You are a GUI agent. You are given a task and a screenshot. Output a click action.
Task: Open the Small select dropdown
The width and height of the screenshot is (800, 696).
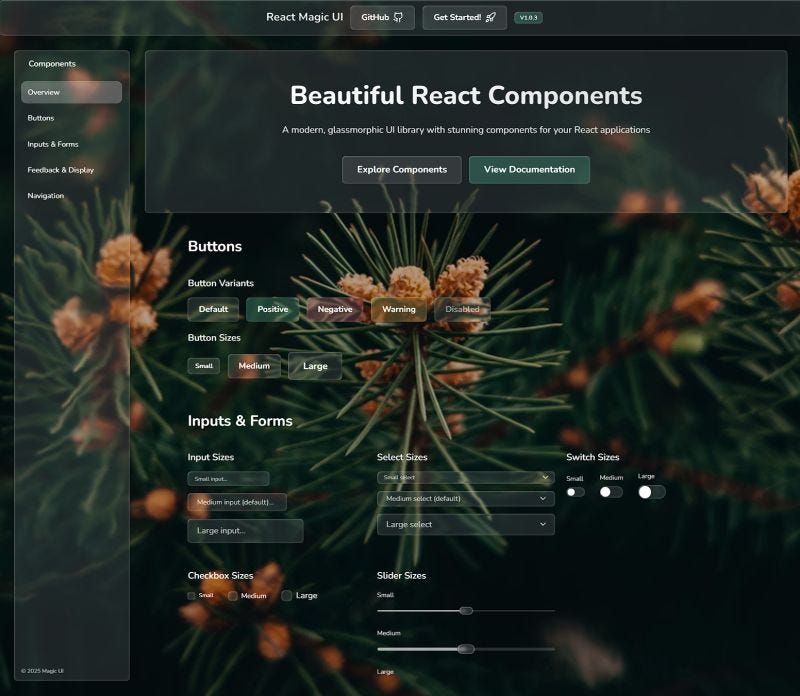466,478
